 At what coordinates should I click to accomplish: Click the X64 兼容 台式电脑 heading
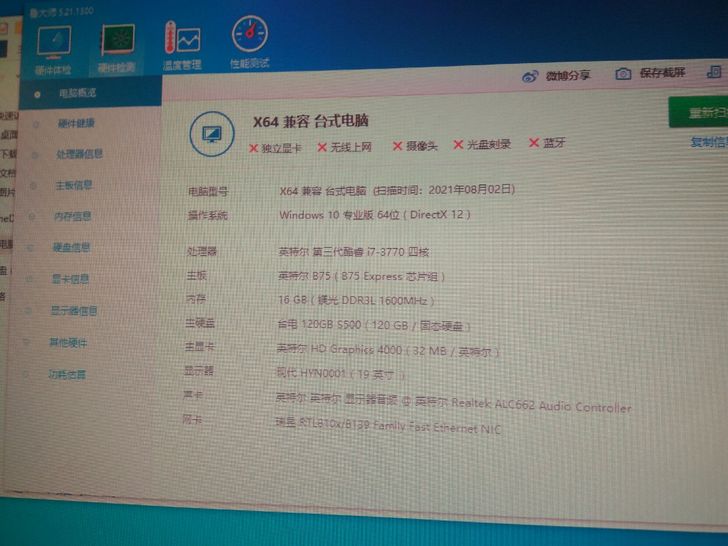point(311,122)
